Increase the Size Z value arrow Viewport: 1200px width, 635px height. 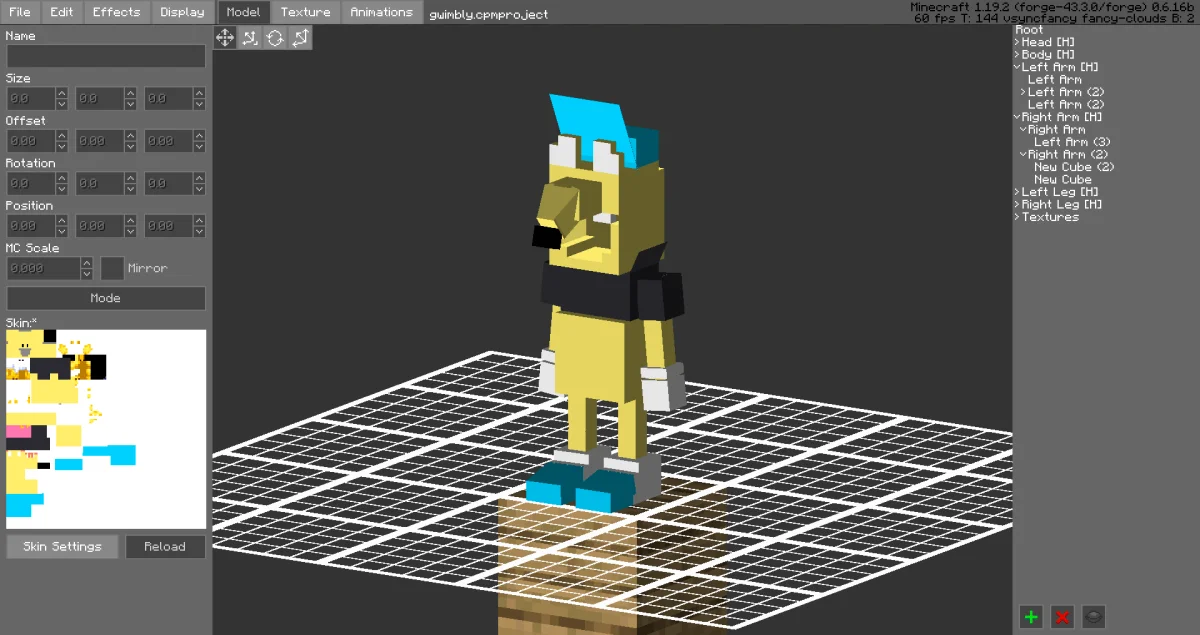pos(200,93)
